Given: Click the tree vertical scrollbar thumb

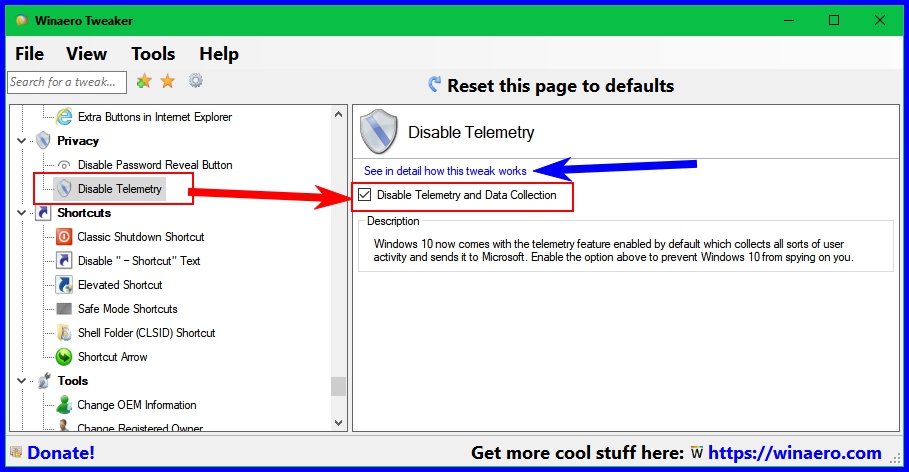Looking at the screenshot, I should click(x=339, y=386).
